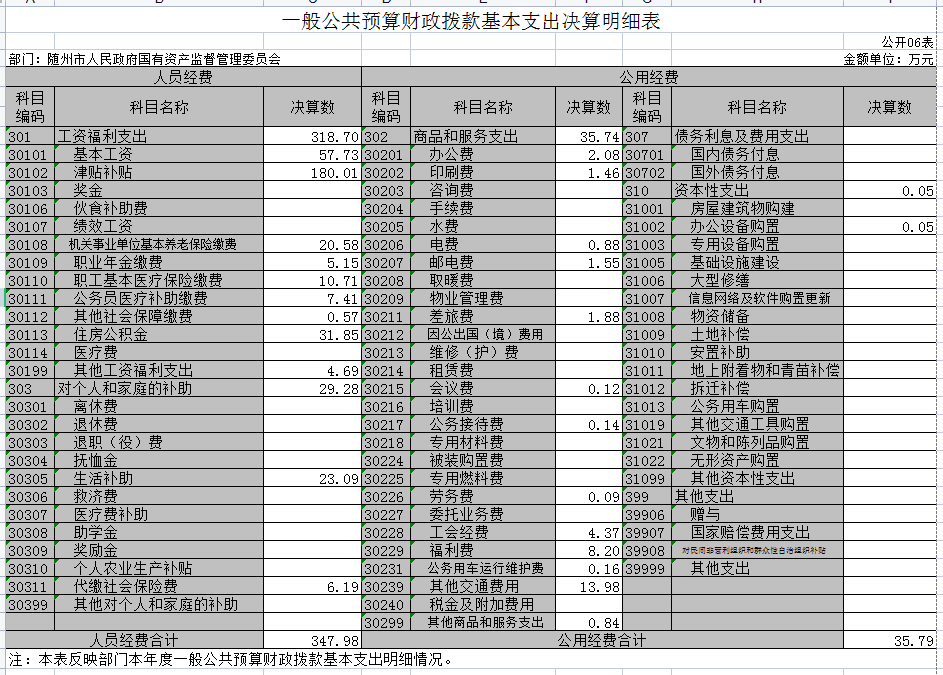
Task: Select the 公务用车购置 cell
Action: pos(757,407)
